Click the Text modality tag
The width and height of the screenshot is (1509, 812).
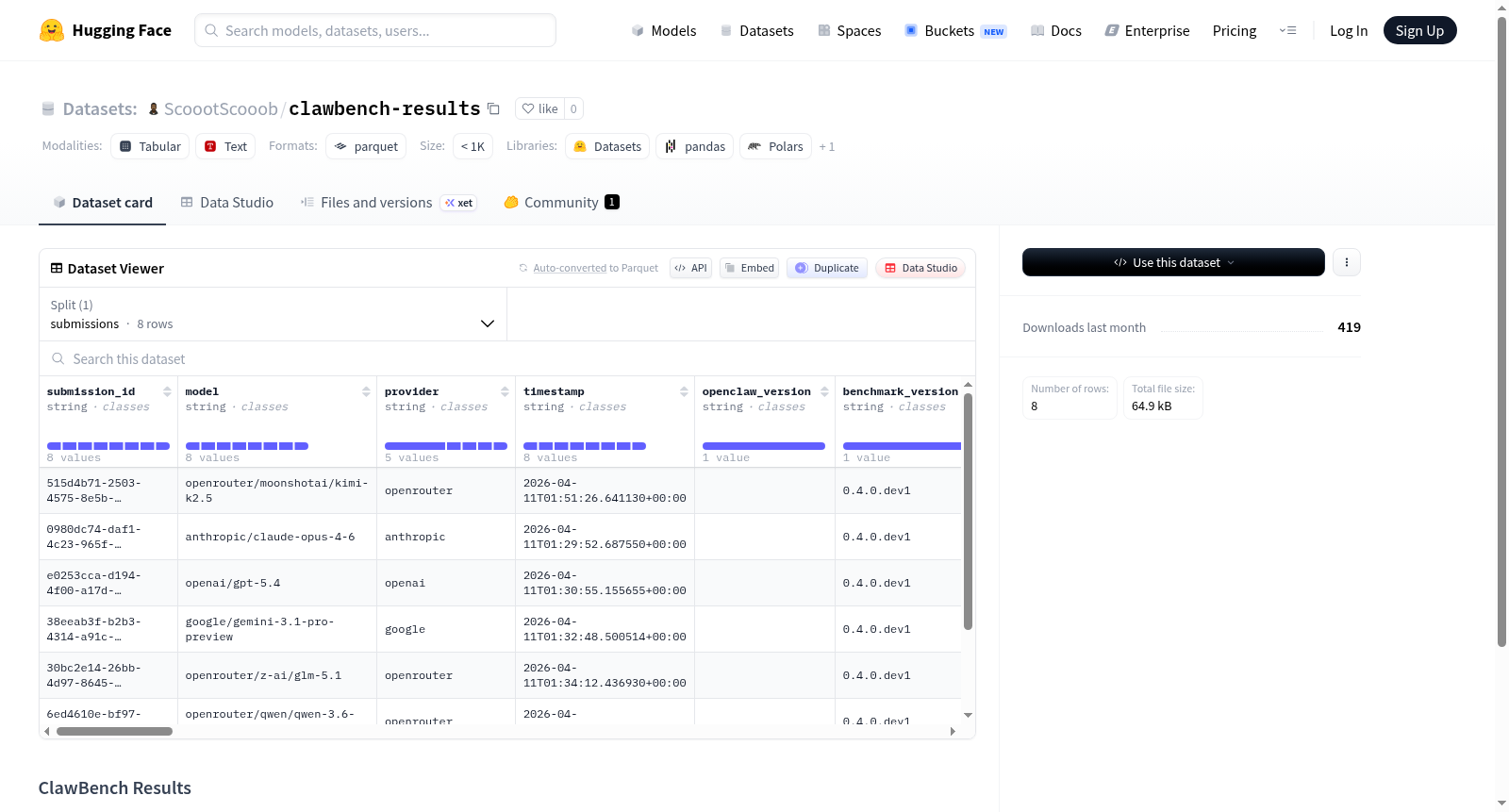225,146
